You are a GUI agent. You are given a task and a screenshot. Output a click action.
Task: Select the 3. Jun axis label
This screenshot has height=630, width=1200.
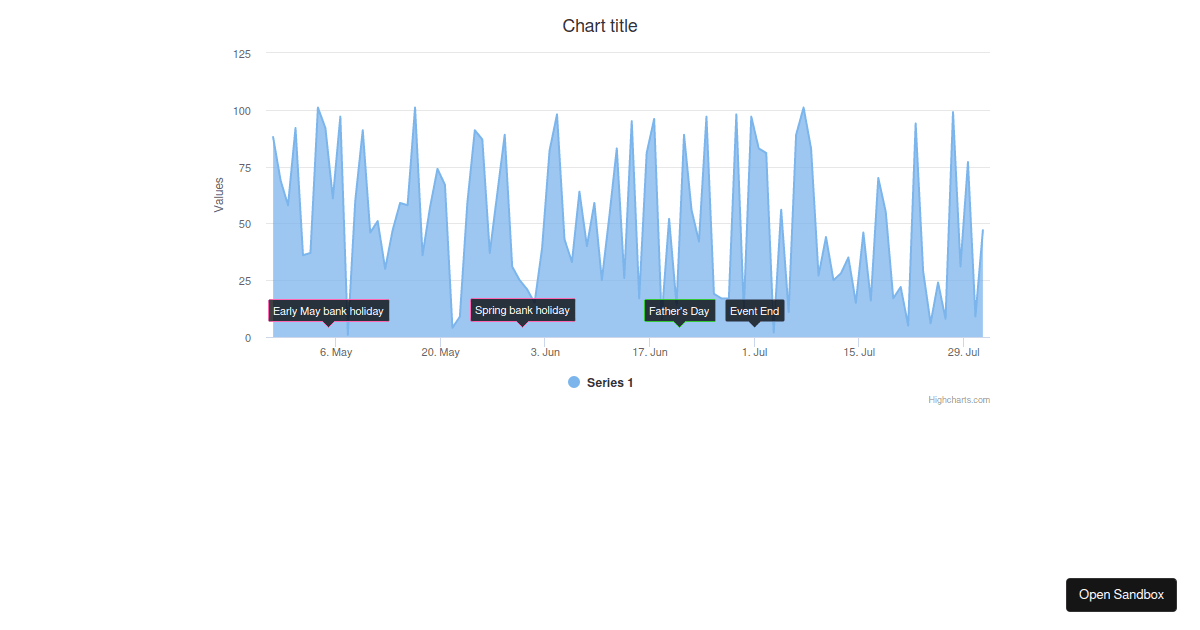(x=545, y=352)
